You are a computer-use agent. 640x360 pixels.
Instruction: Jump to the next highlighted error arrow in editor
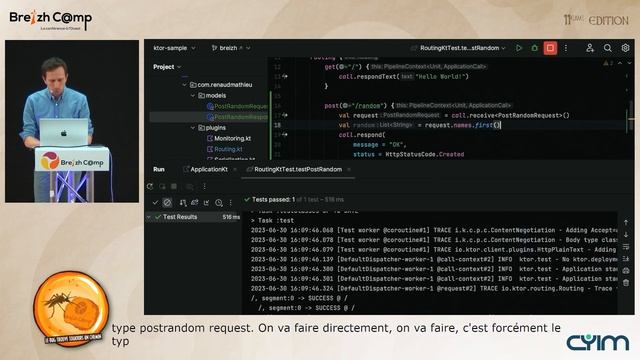pos(629,63)
